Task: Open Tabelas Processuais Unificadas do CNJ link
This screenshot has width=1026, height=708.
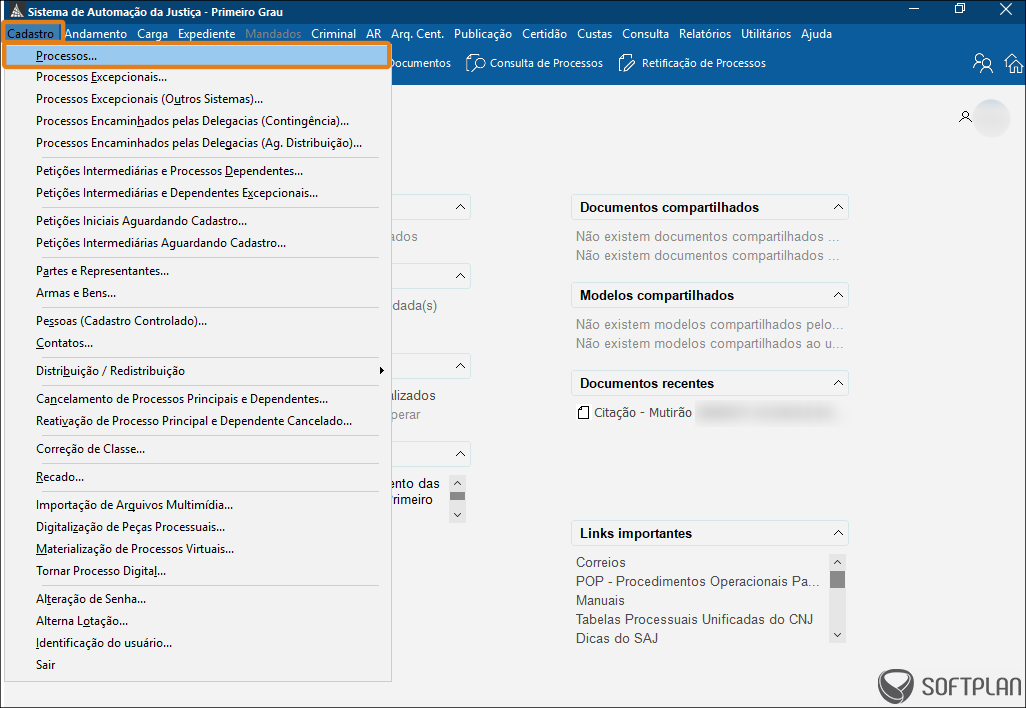Action: click(x=694, y=620)
